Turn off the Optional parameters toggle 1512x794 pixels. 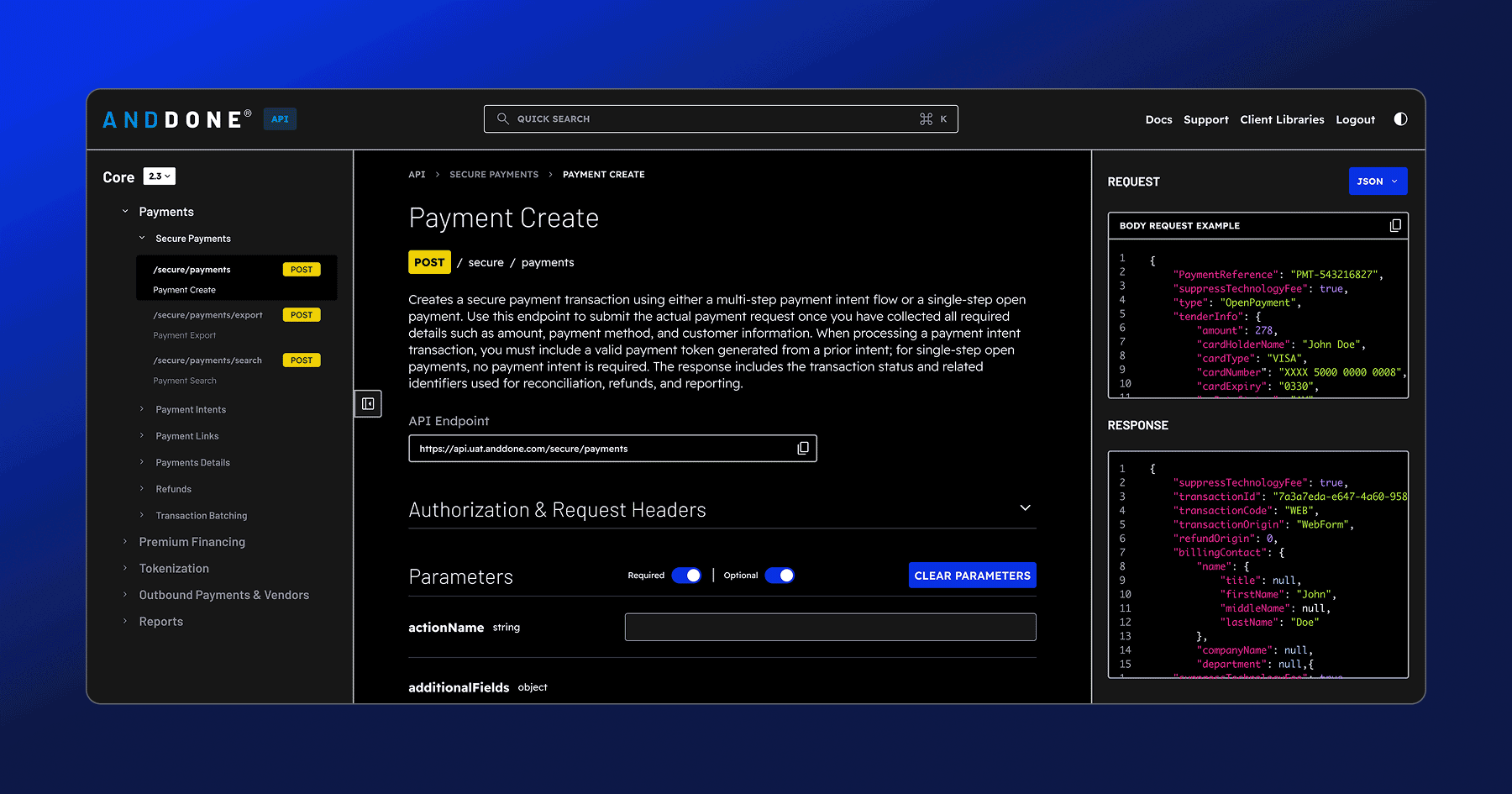tap(780, 575)
